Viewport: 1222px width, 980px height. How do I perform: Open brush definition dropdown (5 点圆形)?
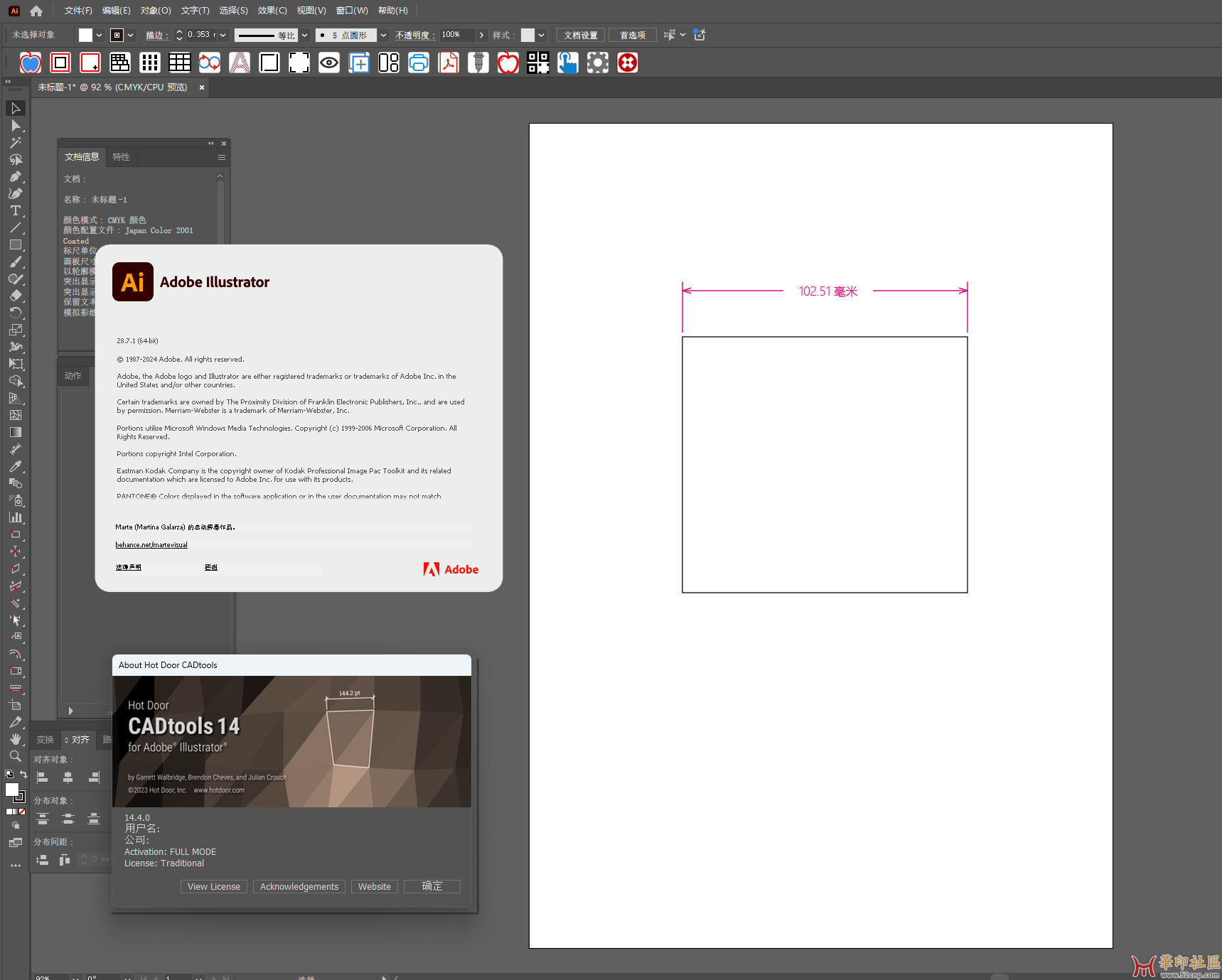384,35
